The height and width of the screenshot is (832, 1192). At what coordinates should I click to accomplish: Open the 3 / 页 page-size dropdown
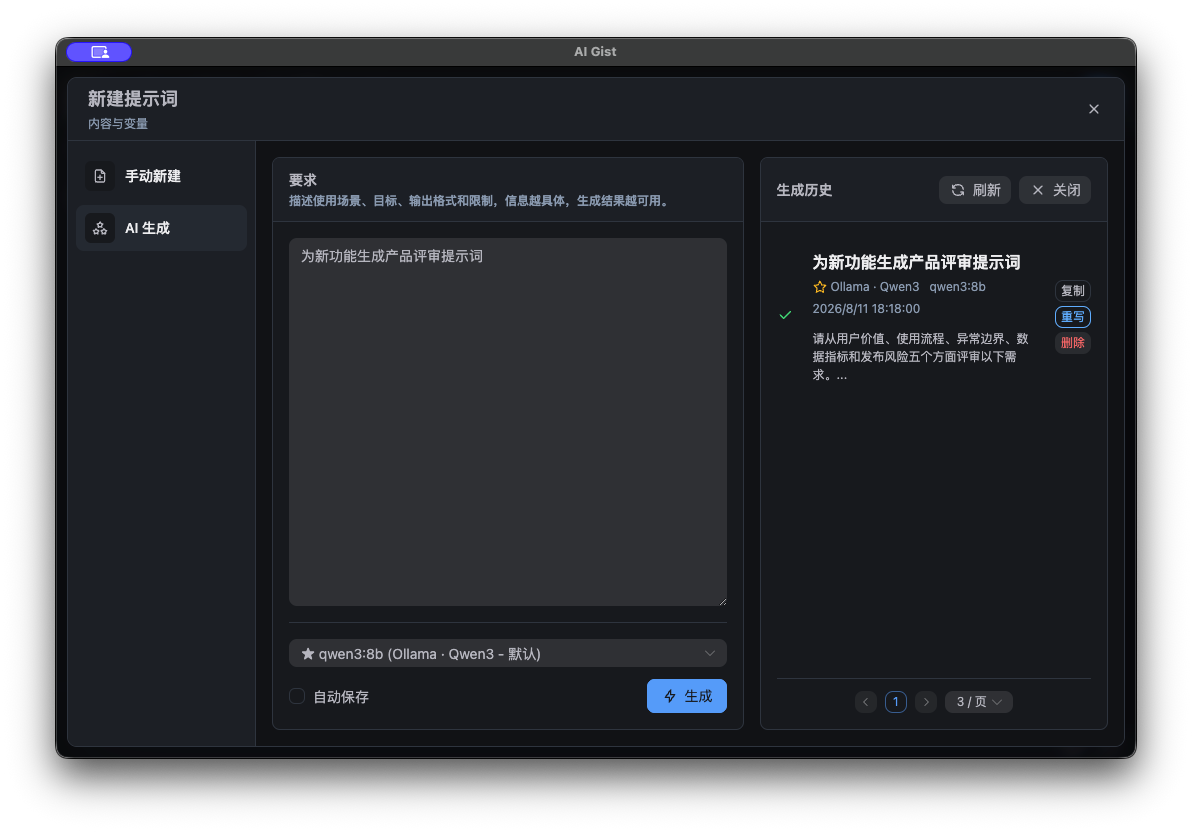(x=978, y=701)
